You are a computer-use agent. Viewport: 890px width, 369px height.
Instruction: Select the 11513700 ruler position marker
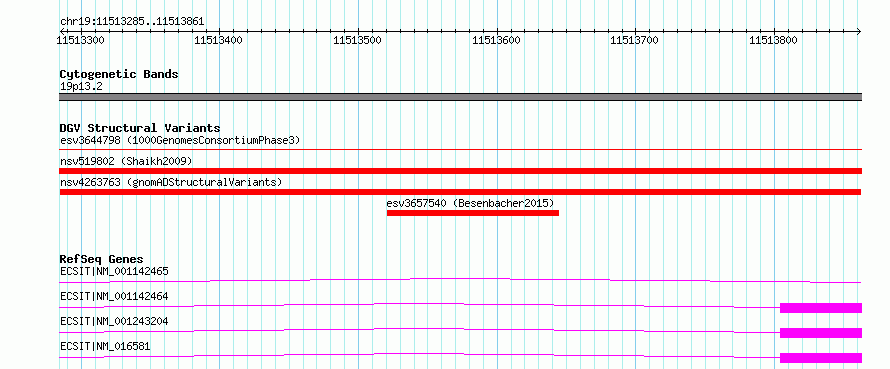pos(635,40)
